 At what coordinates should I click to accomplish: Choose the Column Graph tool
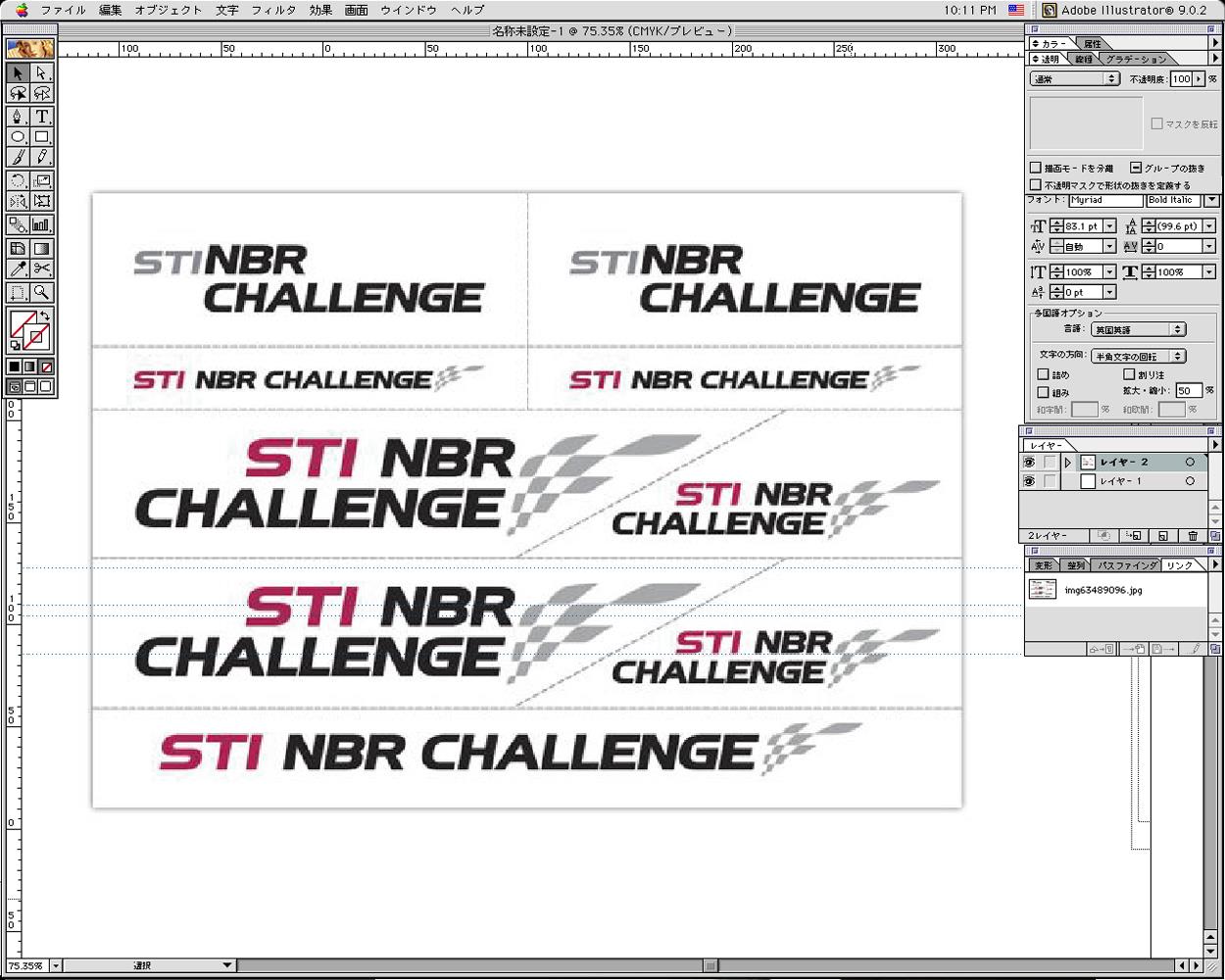point(42,224)
